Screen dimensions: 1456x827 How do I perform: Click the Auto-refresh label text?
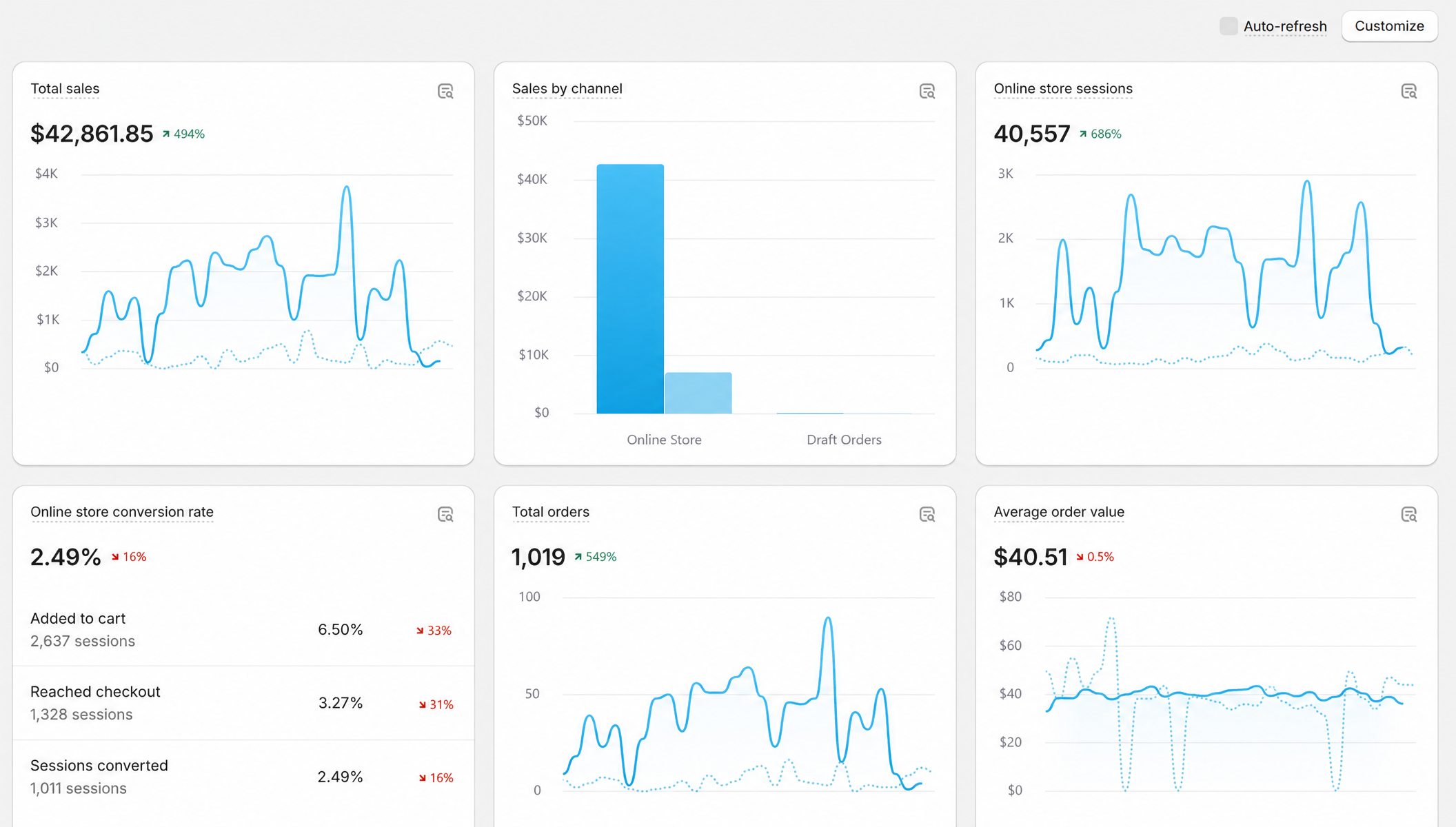1285,27
